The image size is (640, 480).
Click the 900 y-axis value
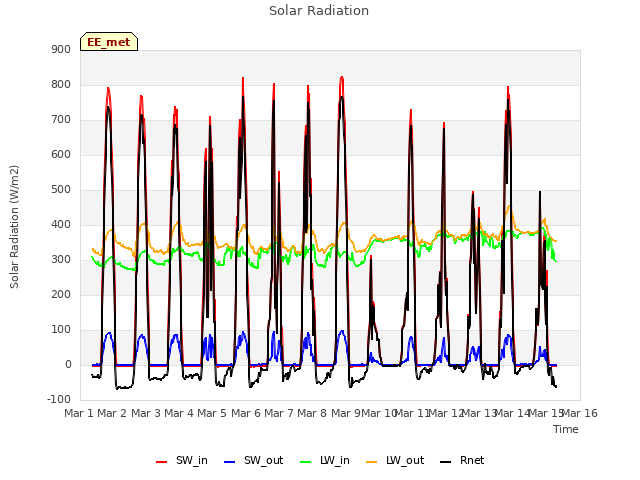coord(61,49)
